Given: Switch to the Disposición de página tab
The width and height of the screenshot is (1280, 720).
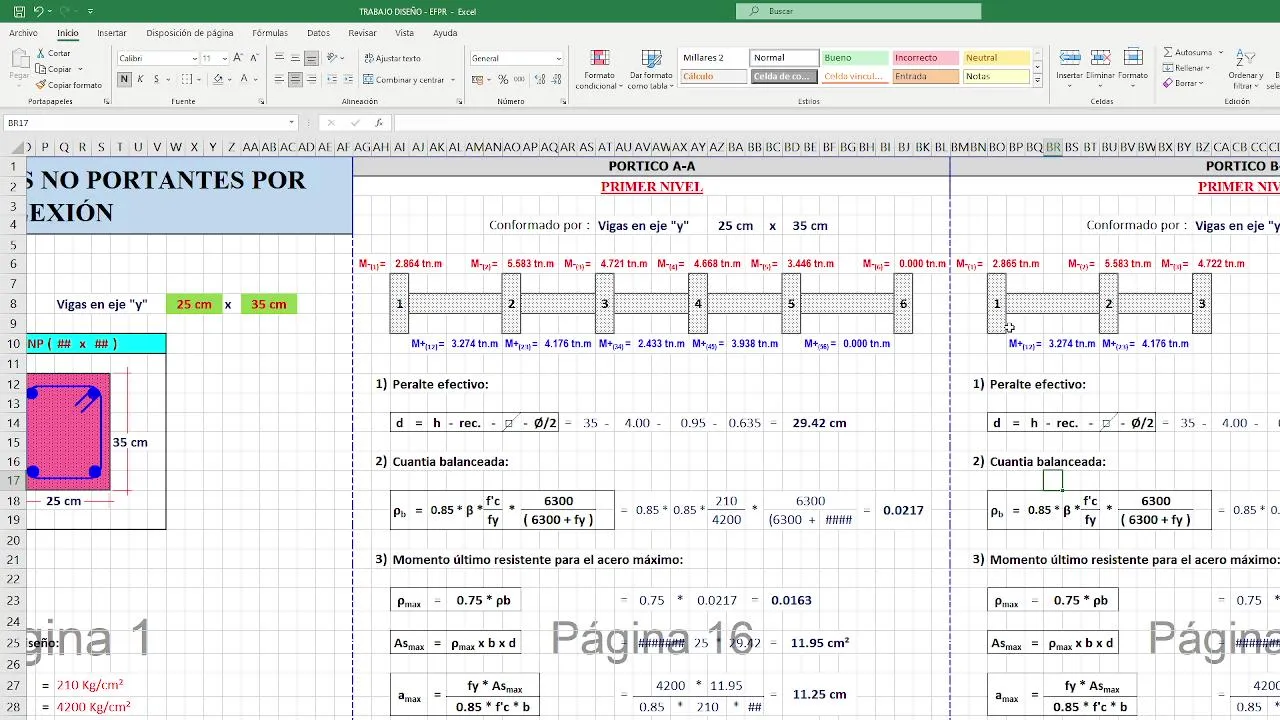Looking at the screenshot, I should [190, 33].
